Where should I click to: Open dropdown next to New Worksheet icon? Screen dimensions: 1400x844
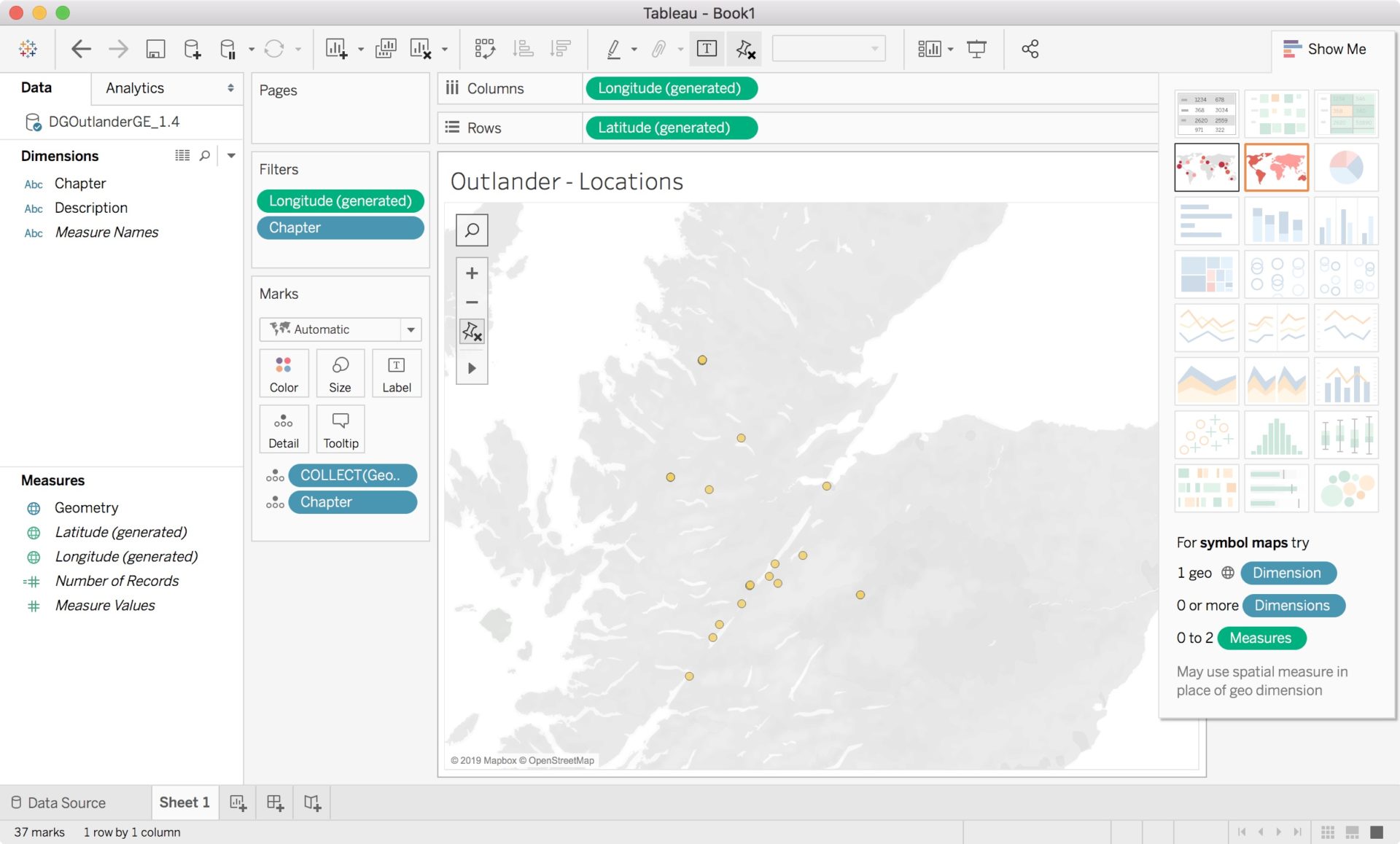pyautogui.click(x=361, y=50)
